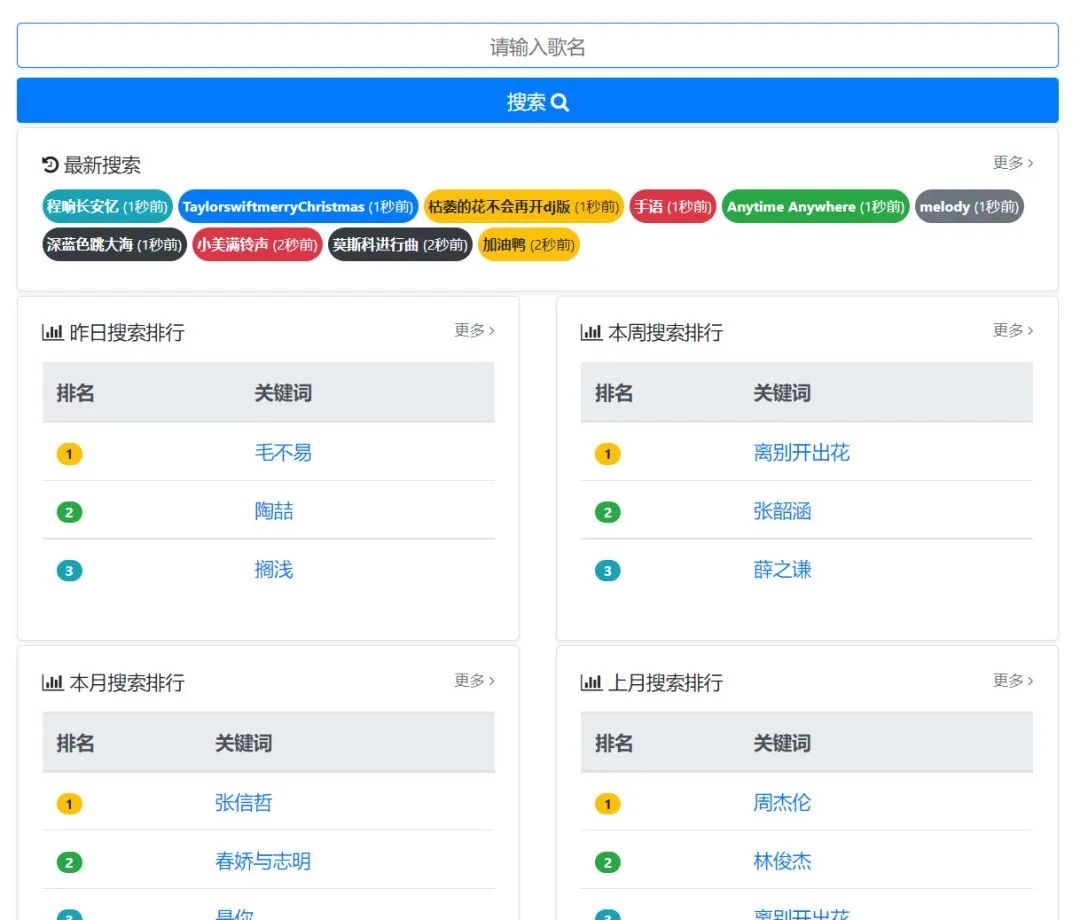Open 更多 link in 最新搜索 section
The height and width of the screenshot is (920, 1080).
(1012, 163)
